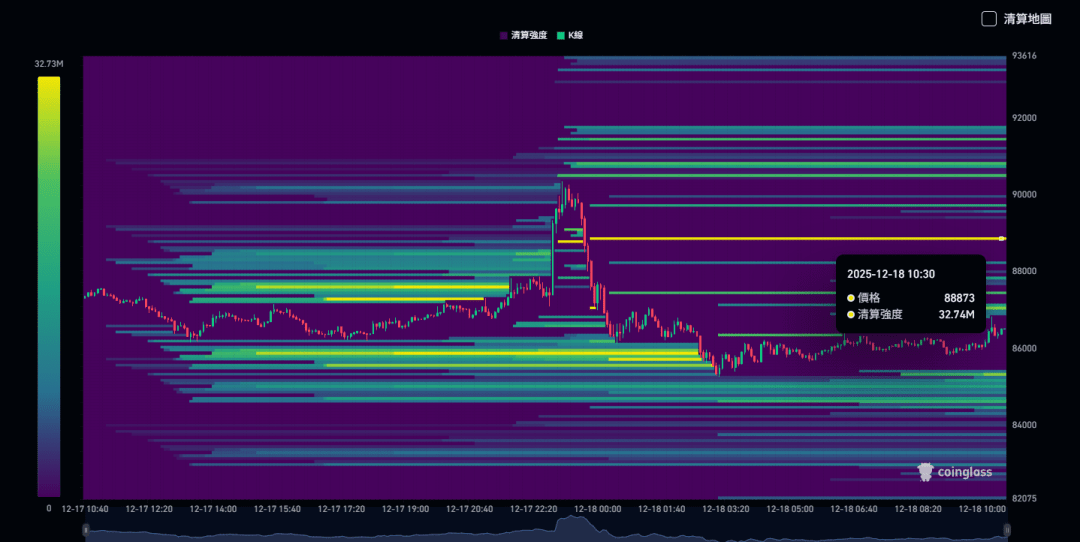Click the yellow dot beside 價格 in tooltip

click(x=851, y=298)
